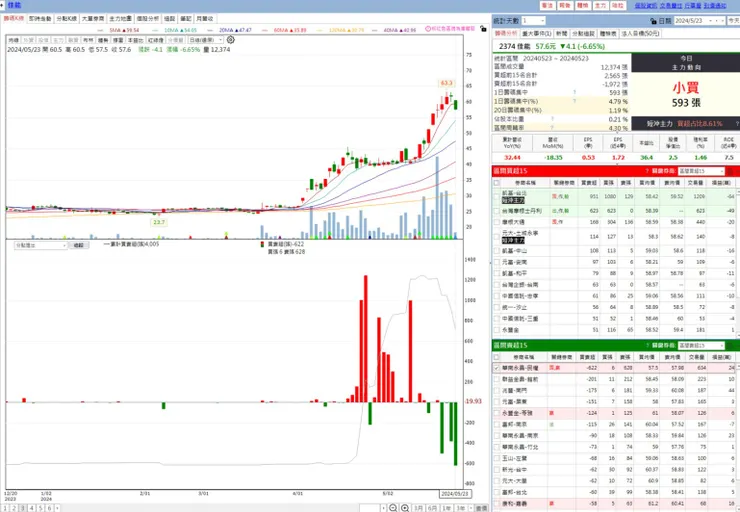Image resolution: width=740 pixels, height=512 pixels.
Task: Zoom out the chart with the minus magnifier
Action: coord(393,508)
